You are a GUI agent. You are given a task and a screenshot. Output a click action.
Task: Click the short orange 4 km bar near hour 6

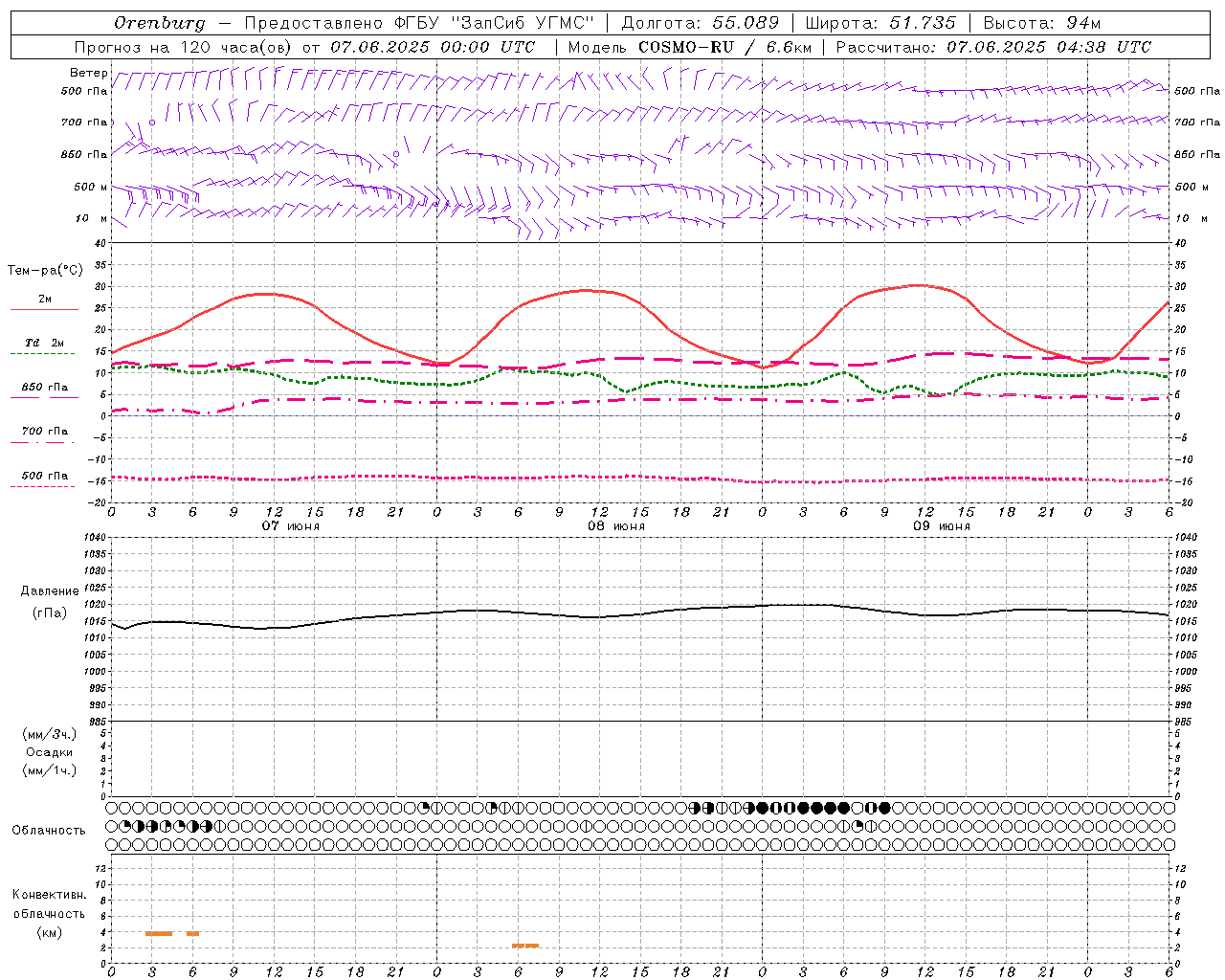[192, 933]
